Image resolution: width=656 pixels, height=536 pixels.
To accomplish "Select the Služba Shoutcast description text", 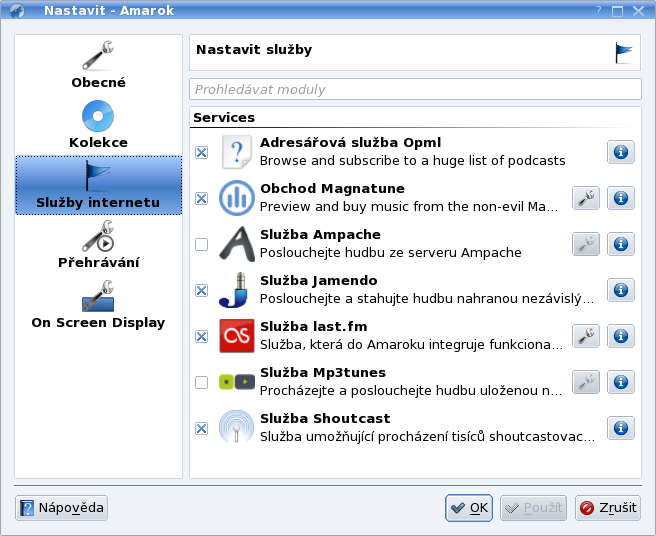I will [427, 437].
